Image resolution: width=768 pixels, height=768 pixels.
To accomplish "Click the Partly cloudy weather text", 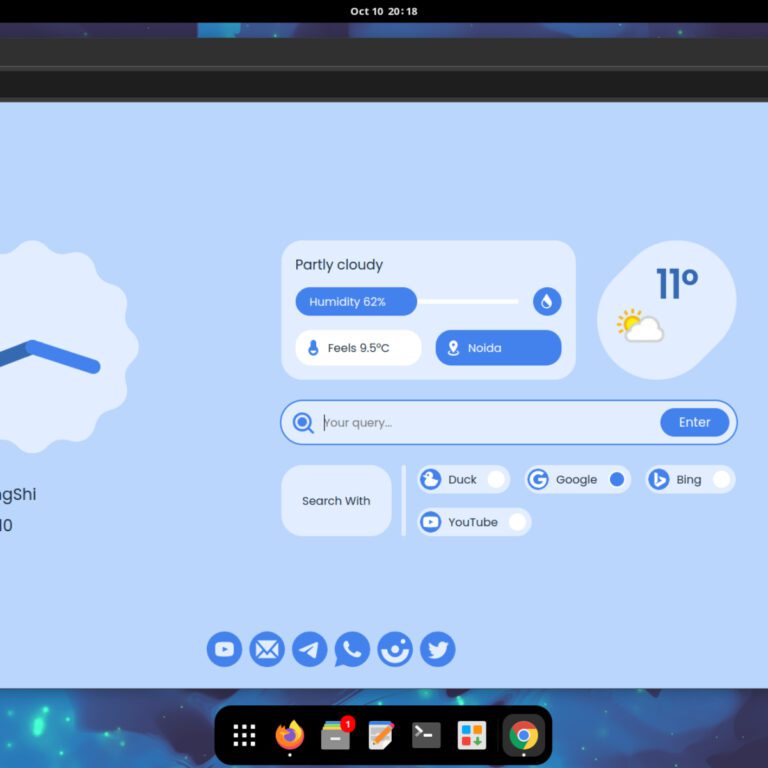I will pyautogui.click(x=339, y=264).
